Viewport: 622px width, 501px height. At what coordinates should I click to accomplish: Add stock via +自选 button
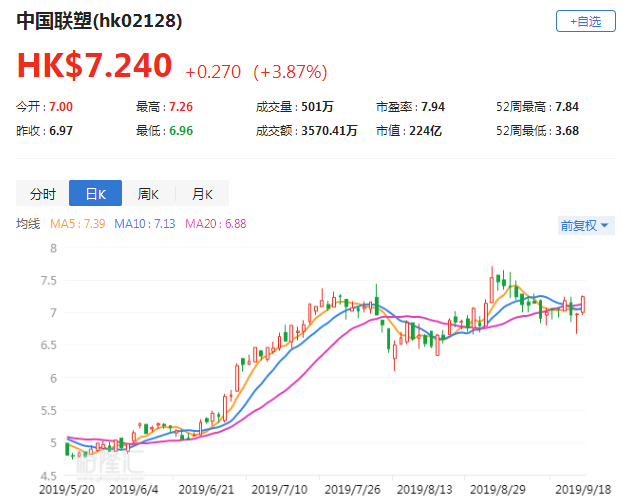pyautogui.click(x=586, y=21)
